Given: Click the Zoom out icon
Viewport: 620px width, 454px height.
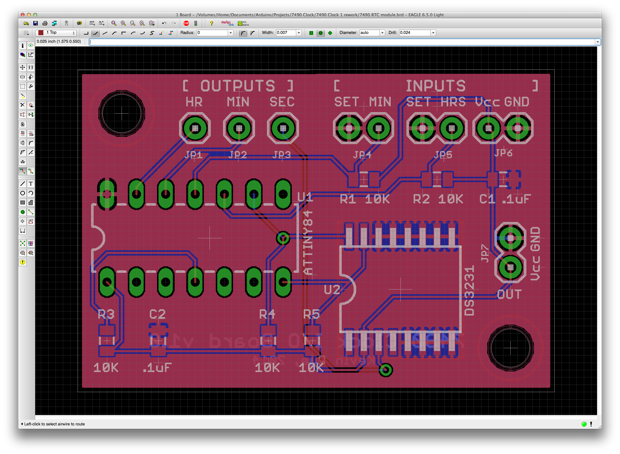Looking at the screenshot, I should click(x=133, y=23).
